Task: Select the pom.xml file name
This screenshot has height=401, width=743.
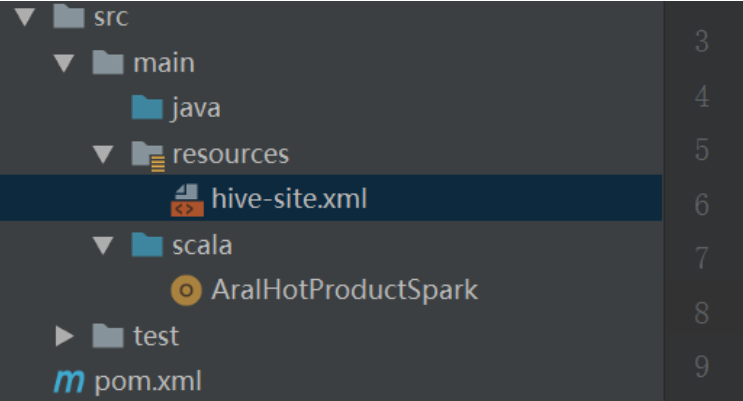Action: [x=148, y=381]
